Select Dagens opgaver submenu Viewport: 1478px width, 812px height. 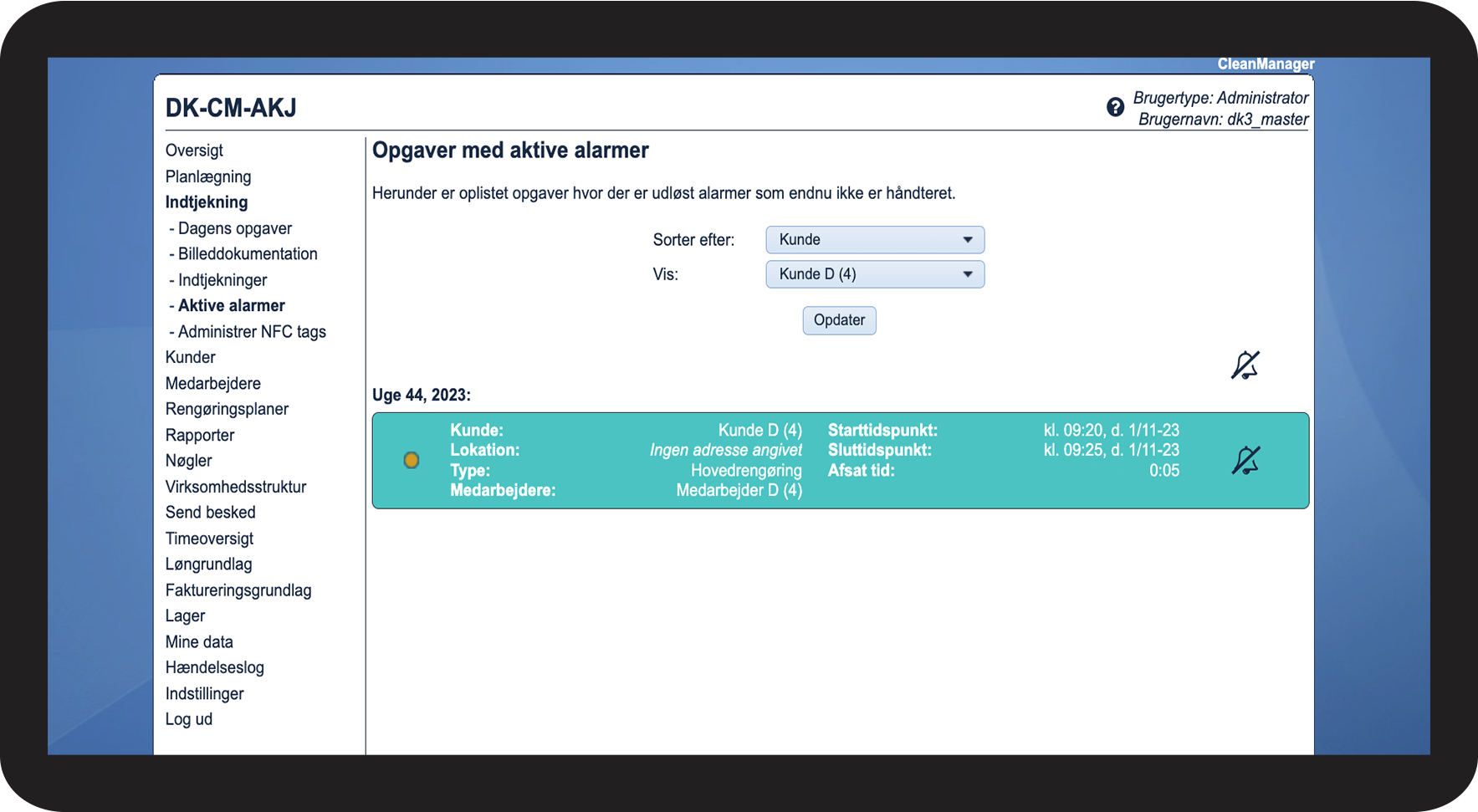pos(234,228)
